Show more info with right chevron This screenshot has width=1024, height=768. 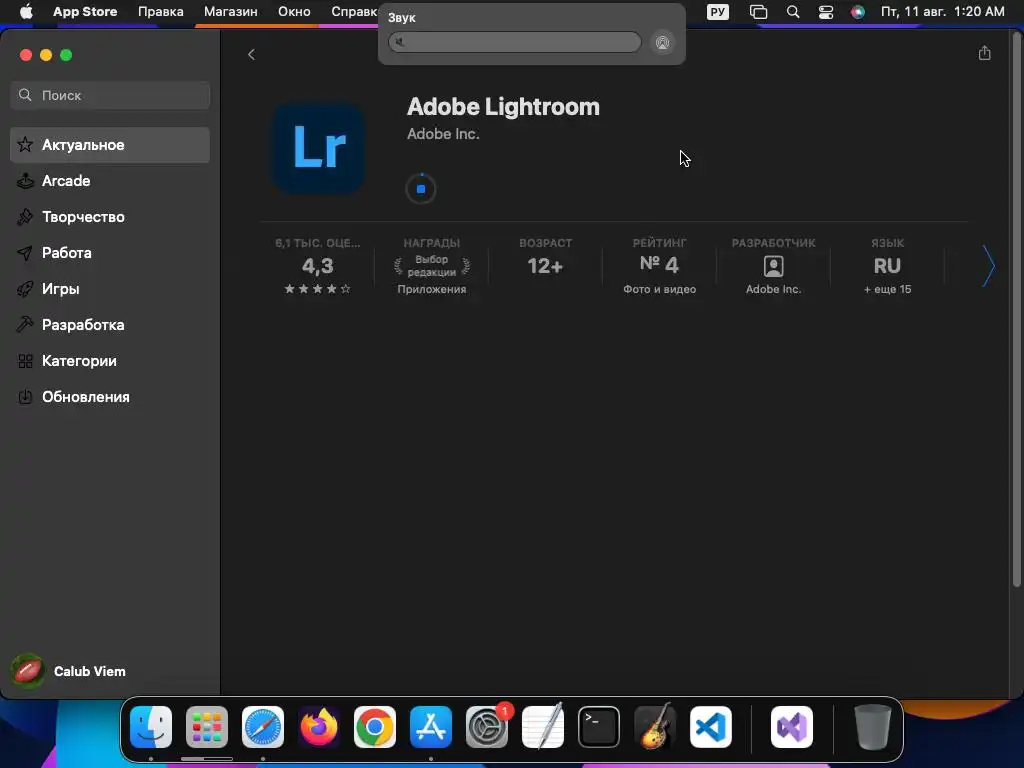point(989,266)
